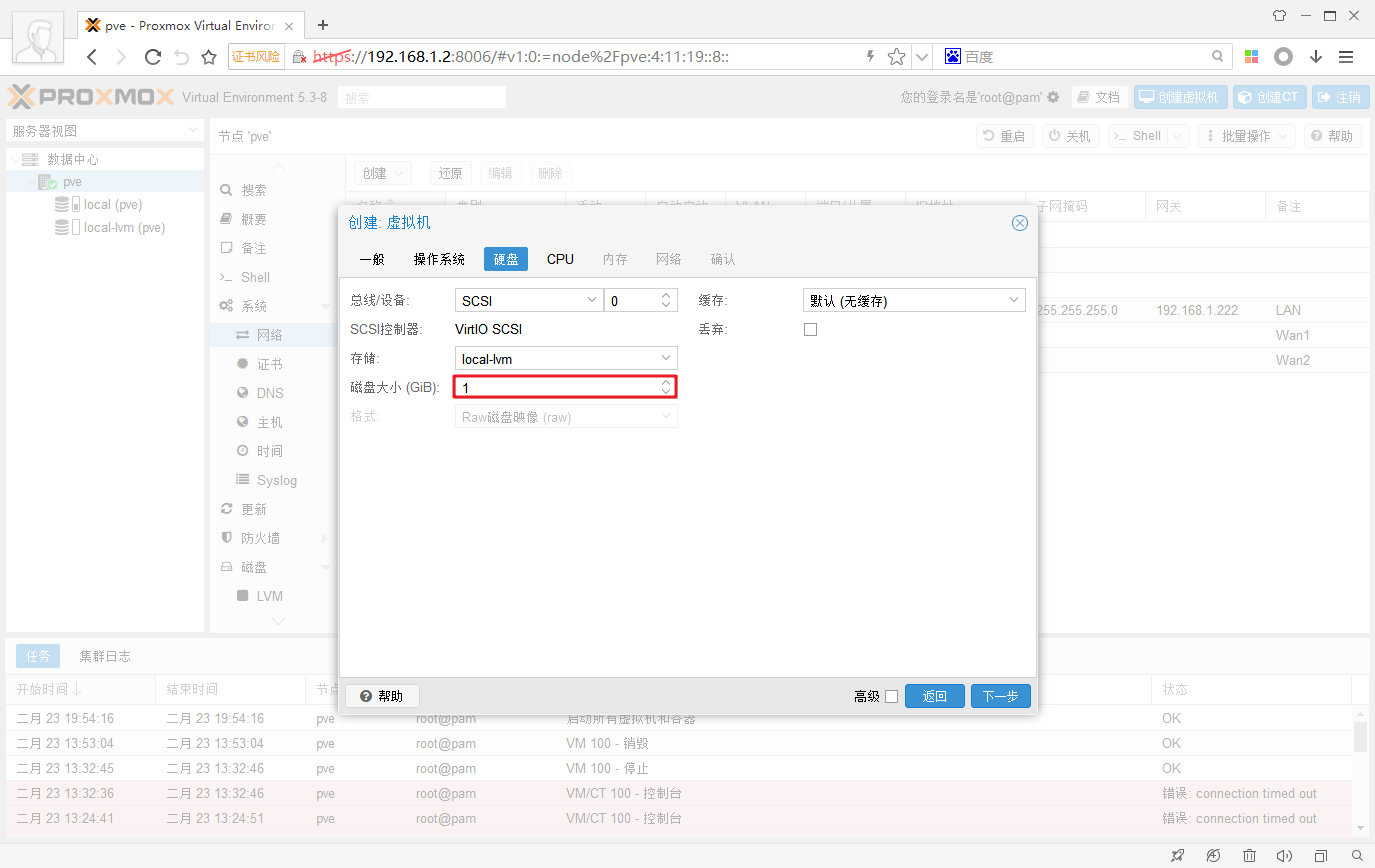This screenshot has width=1375, height=868.
Task: Click the Logout button
Action: [x=1340, y=97]
